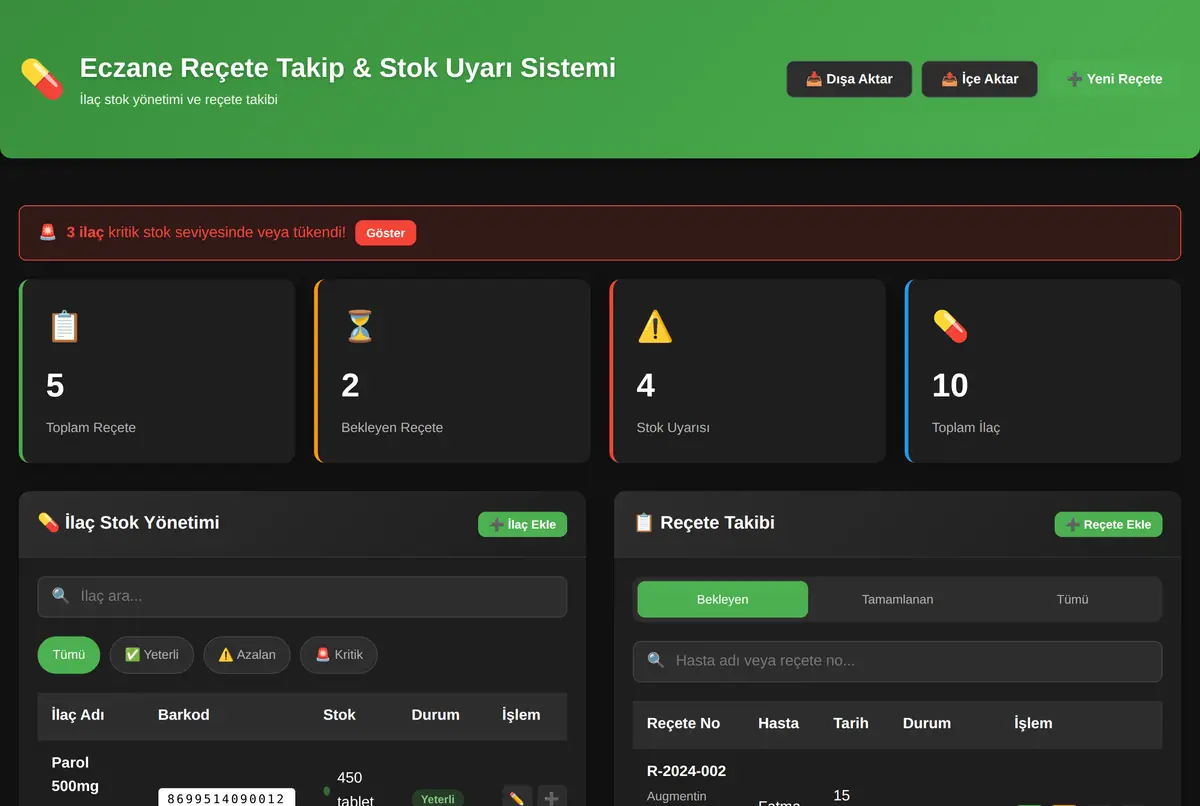This screenshot has width=1200, height=806.
Task: Click the prescription number R-2024-002
Action: (686, 771)
